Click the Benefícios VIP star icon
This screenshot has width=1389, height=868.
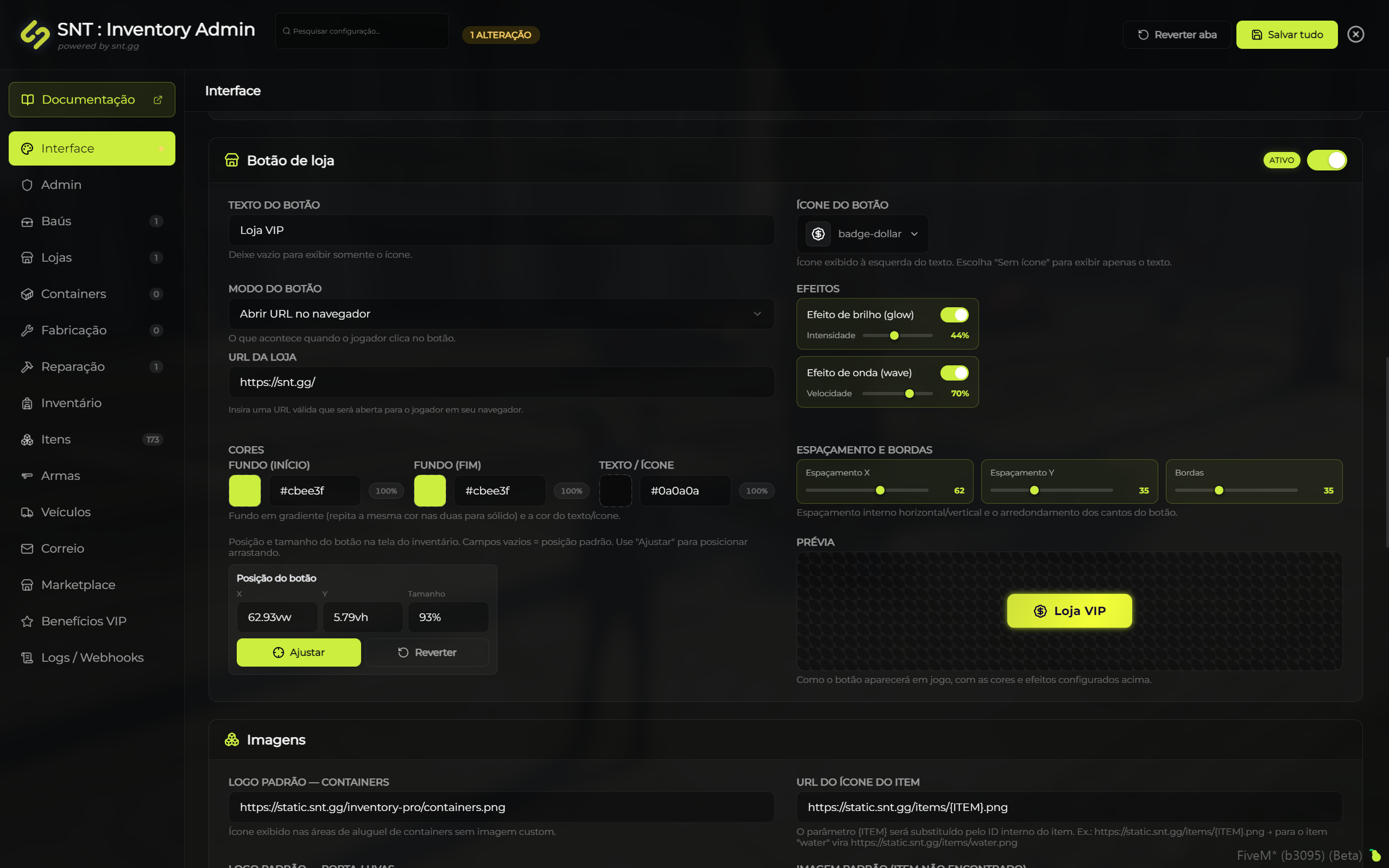(27, 621)
